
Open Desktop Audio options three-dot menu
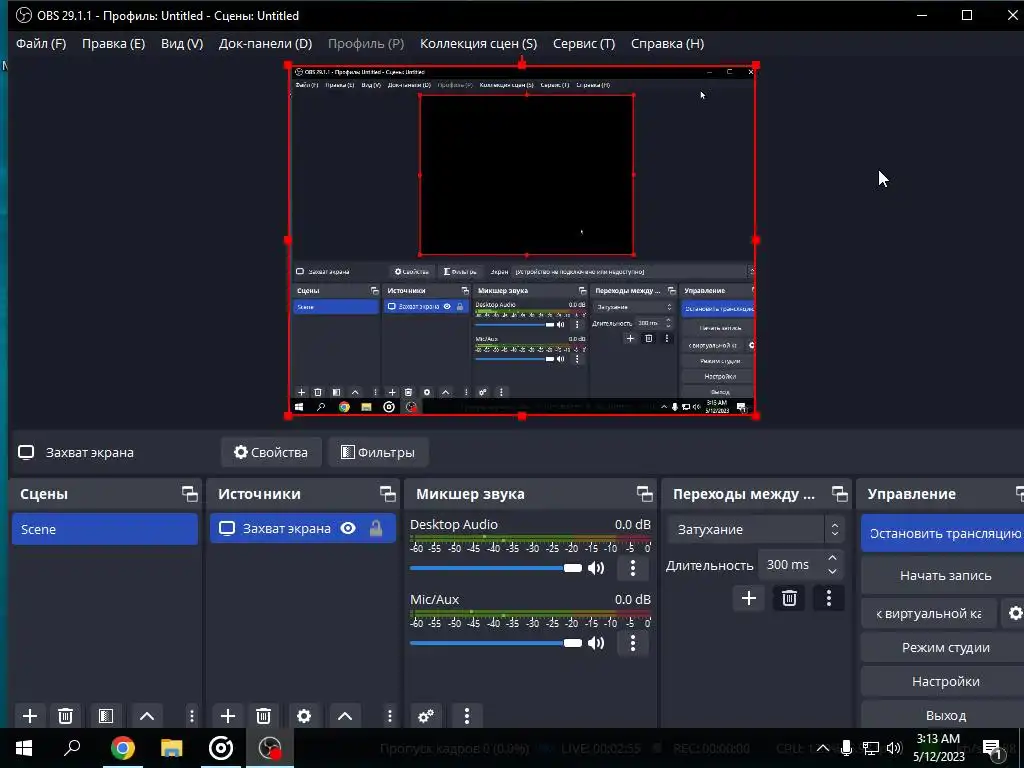tap(632, 568)
